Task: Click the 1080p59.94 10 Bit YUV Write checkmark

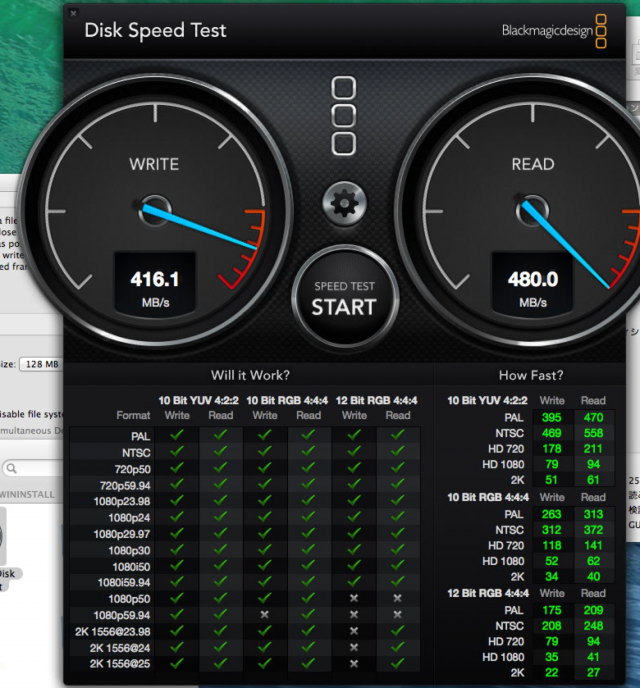Action: click(177, 614)
